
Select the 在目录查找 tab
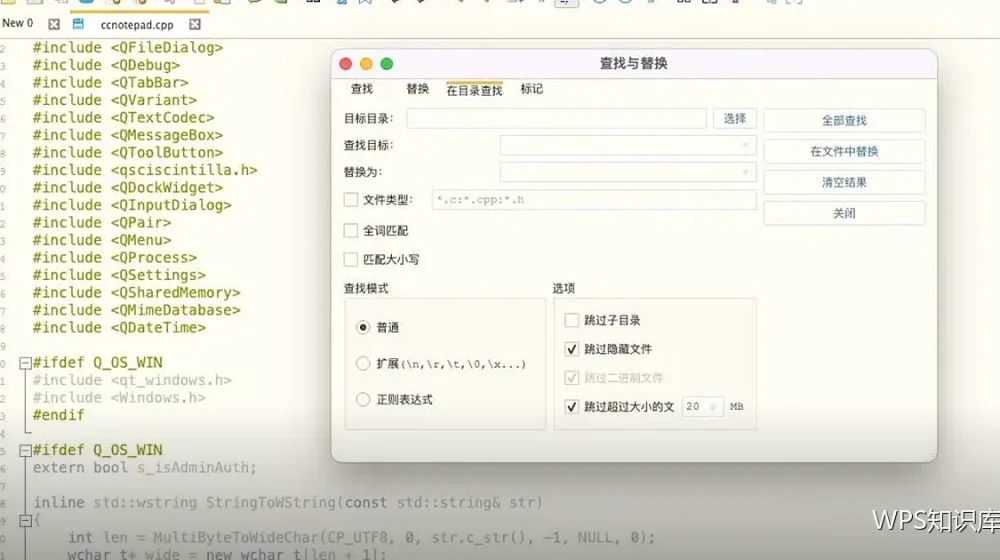474,91
